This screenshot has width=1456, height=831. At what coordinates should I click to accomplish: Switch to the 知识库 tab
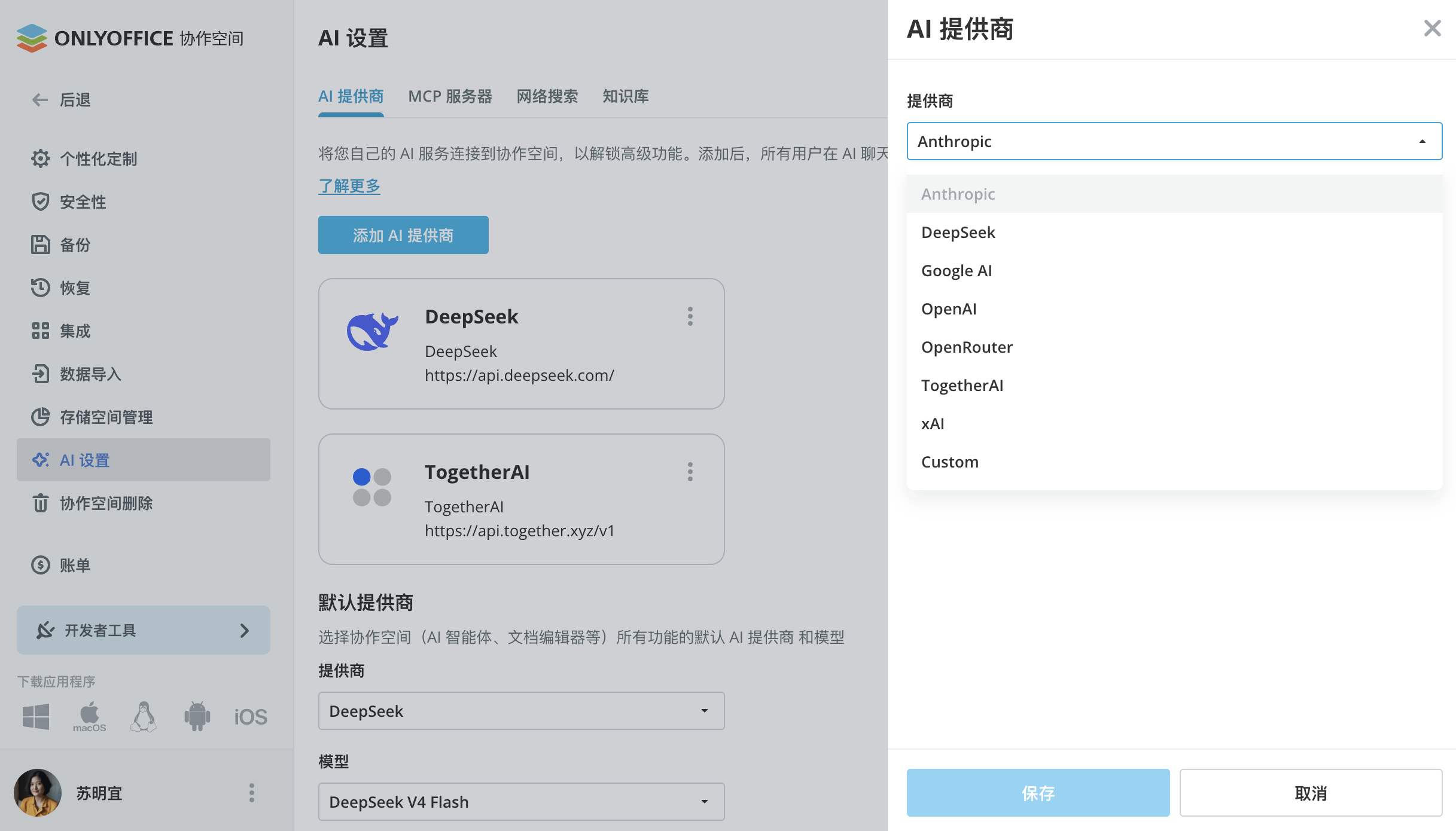[x=626, y=96]
